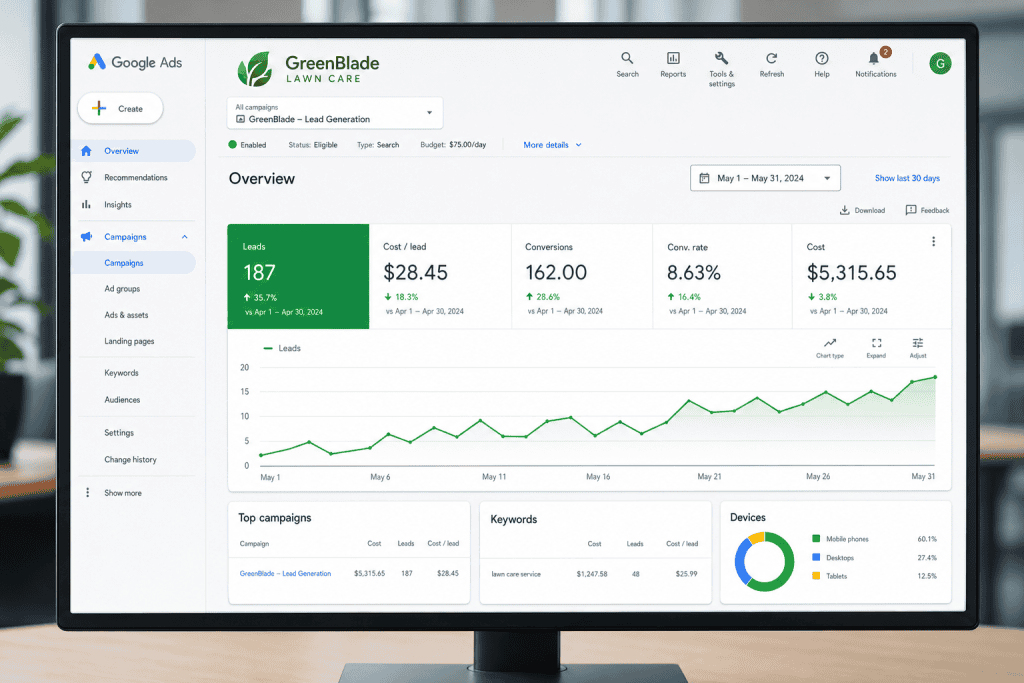1024x683 pixels.
Task: Click calendar icon in date range
Action: coord(704,178)
